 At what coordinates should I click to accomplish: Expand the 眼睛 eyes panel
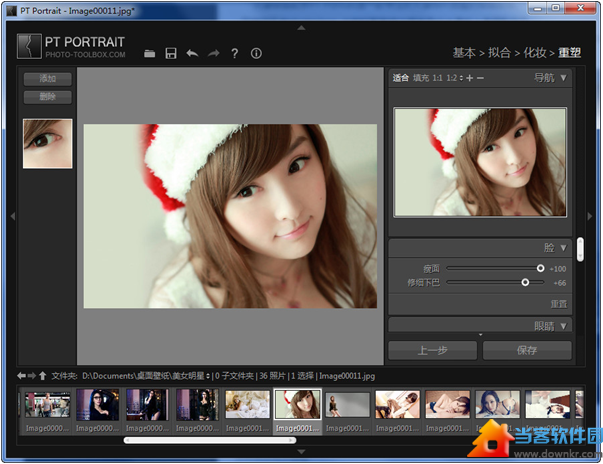tap(563, 325)
